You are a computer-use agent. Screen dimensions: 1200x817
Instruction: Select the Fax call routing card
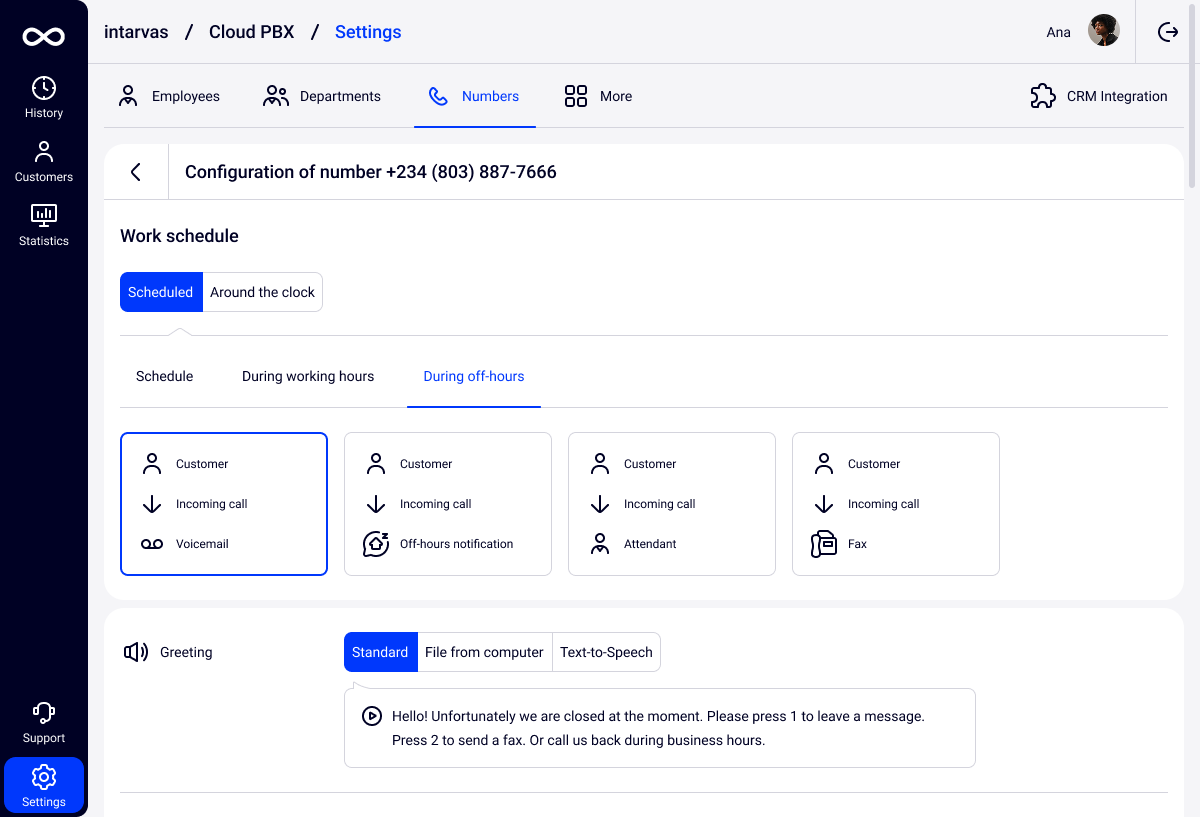click(x=896, y=504)
